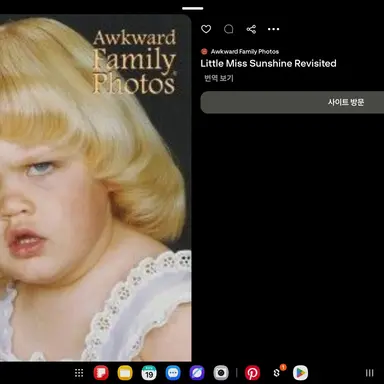Launch the red notes app in taskbar
This screenshot has height=384, width=384.
tap(101, 373)
